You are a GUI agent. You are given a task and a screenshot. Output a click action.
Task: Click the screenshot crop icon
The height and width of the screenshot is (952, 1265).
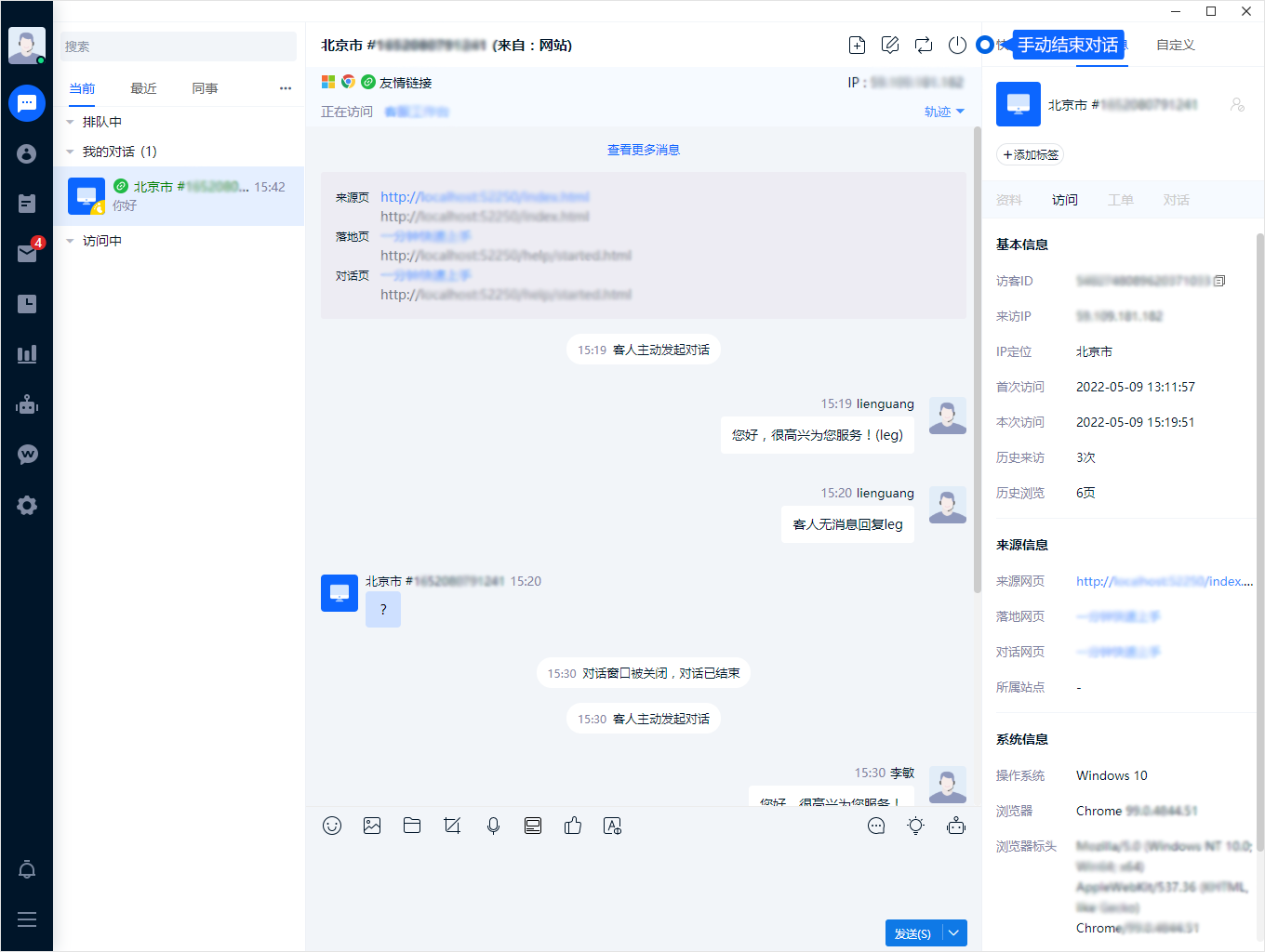[453, 826]
